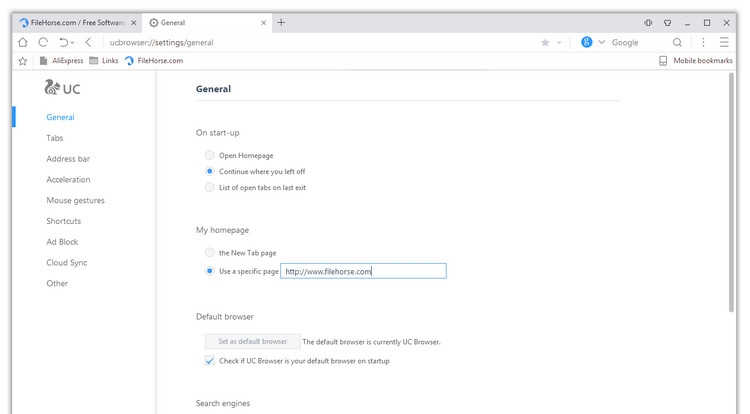750x414 pixels.
Task: Open the AliExpress bookmark
Action: click(x=61, y=61)
